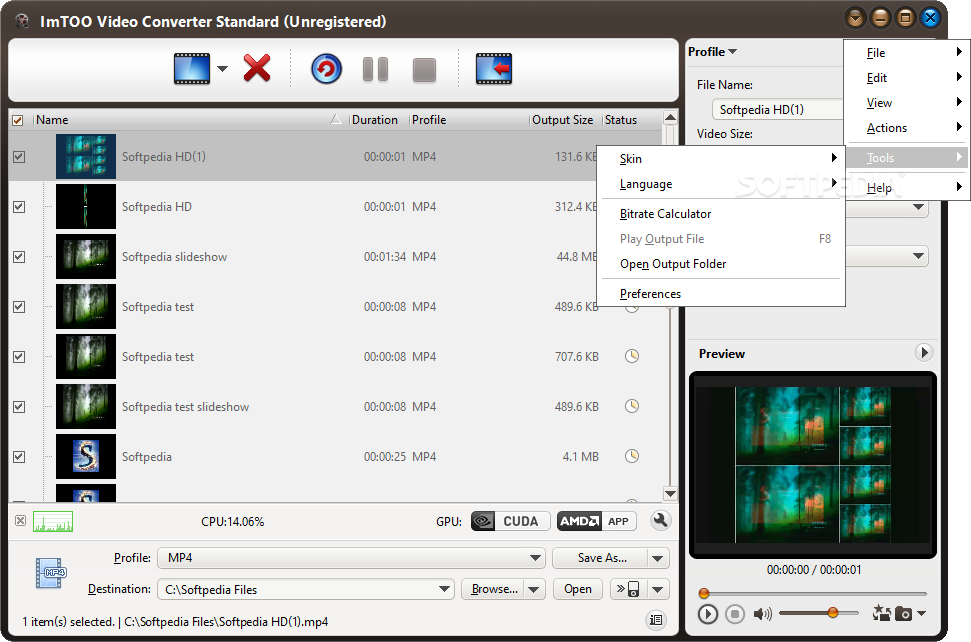Click the preview seek bar handle
The image size is (971, 642).
click(703, 593)
